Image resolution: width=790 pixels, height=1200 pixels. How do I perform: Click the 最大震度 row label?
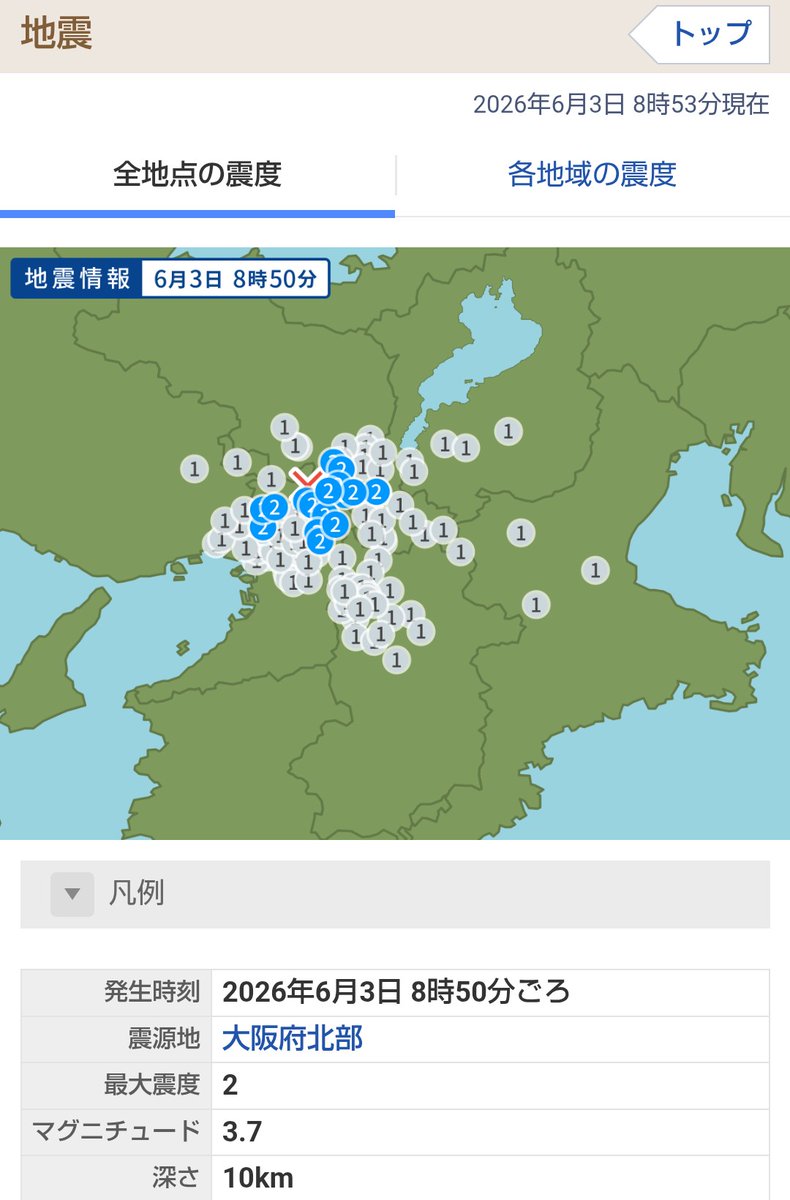[152, 1085]
